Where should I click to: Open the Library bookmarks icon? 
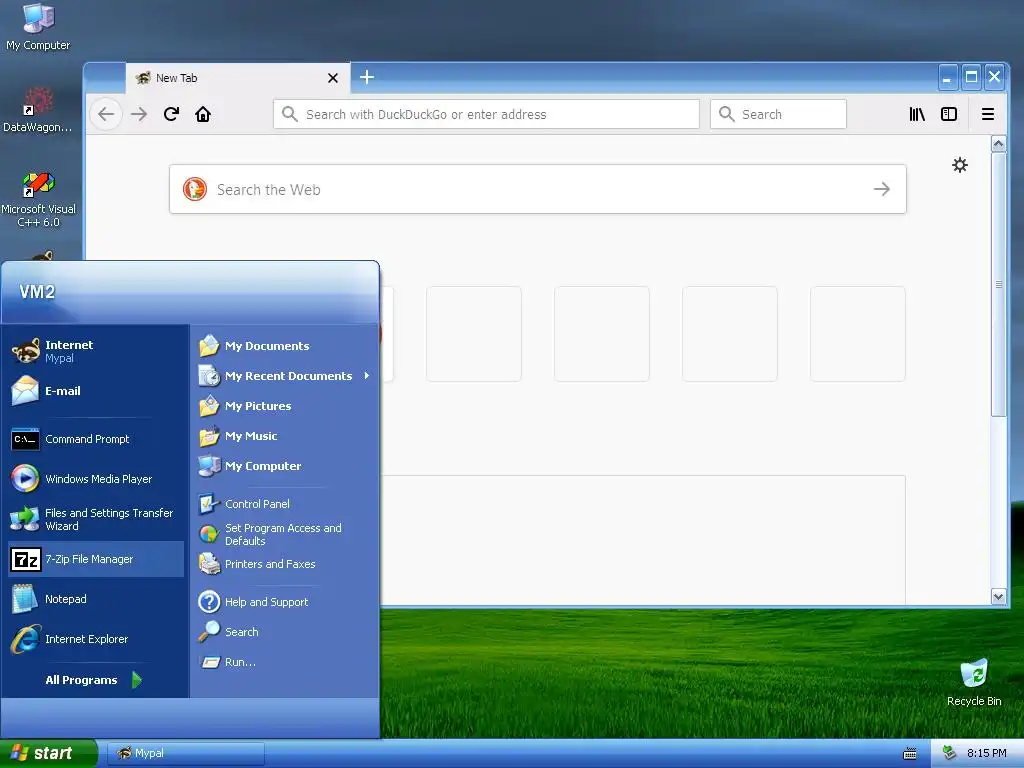[x=917, y=114]
